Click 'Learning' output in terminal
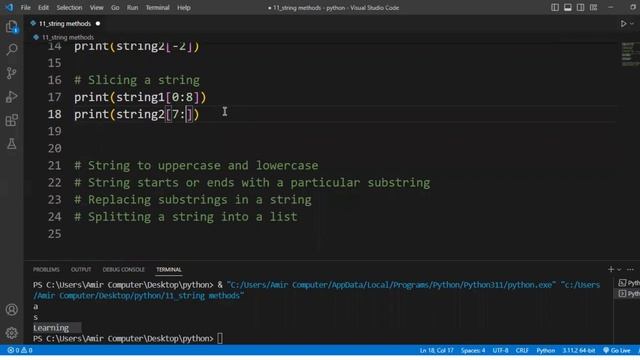The image size is (640, 360). click(51, 328)
